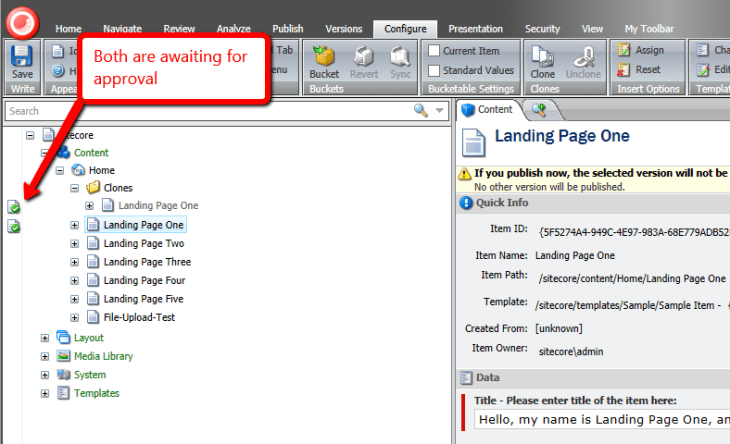Viewport: 730px width, 444px height.
Task: Click the Title text input field
Action: [600, 421]
